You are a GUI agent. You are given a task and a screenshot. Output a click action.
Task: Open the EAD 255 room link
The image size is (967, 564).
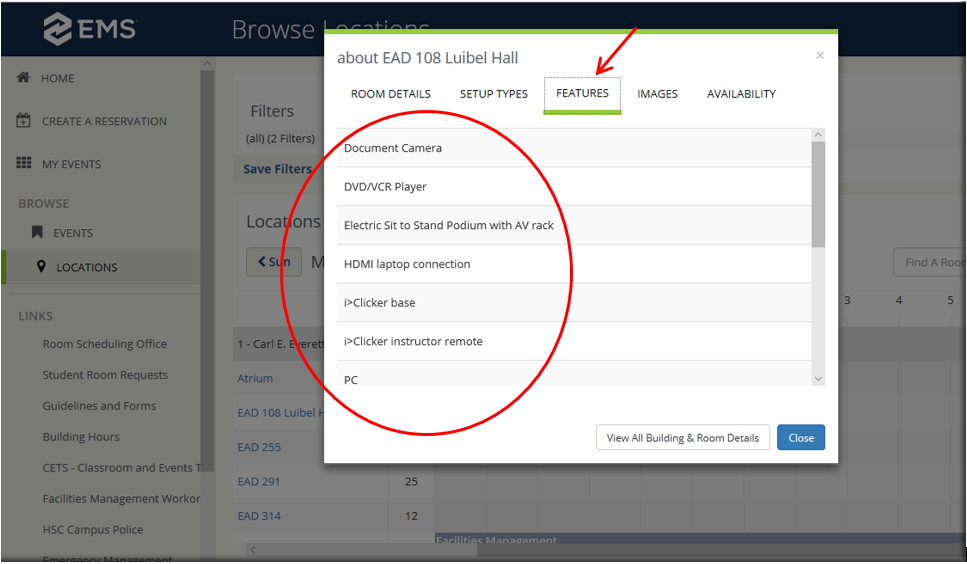coord(259,447)
